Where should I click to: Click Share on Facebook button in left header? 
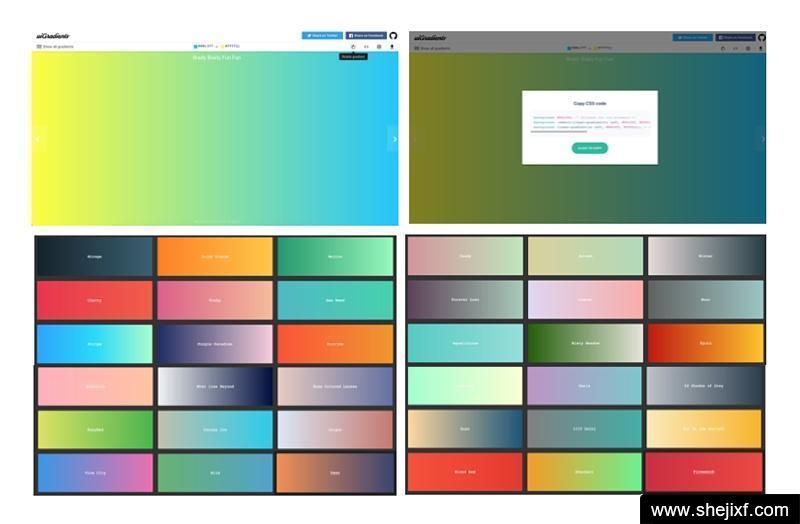tap(365, 35)
